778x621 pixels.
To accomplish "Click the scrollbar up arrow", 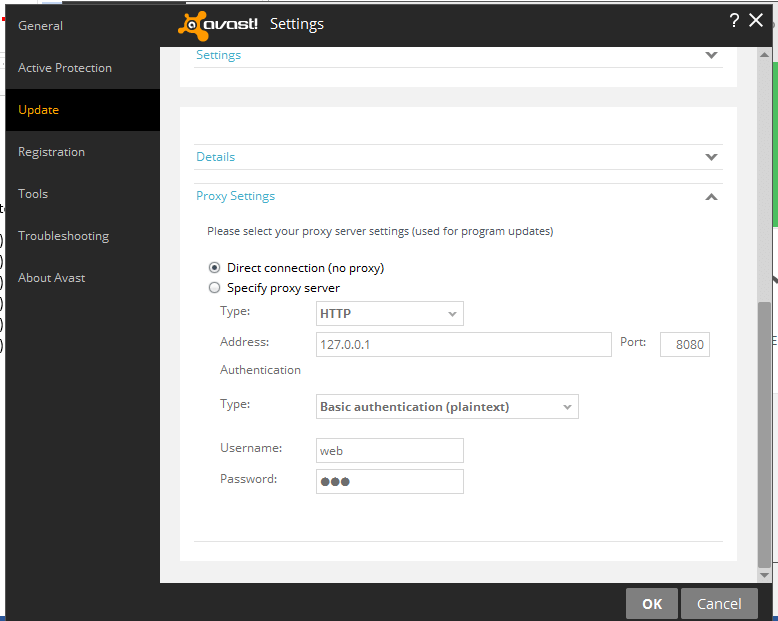I will (x=764, y=55).
